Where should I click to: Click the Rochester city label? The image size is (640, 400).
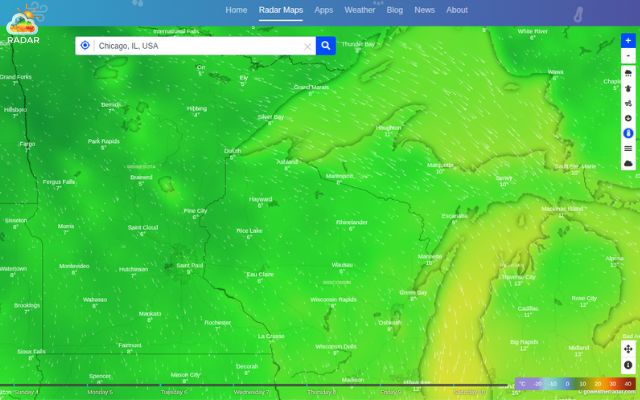pos(218,322)
